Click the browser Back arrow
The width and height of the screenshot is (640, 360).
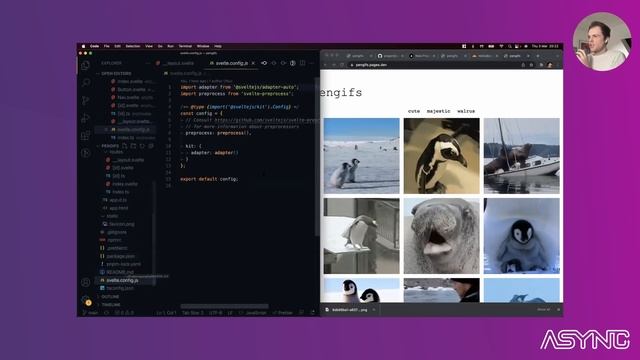pos(325,65)
